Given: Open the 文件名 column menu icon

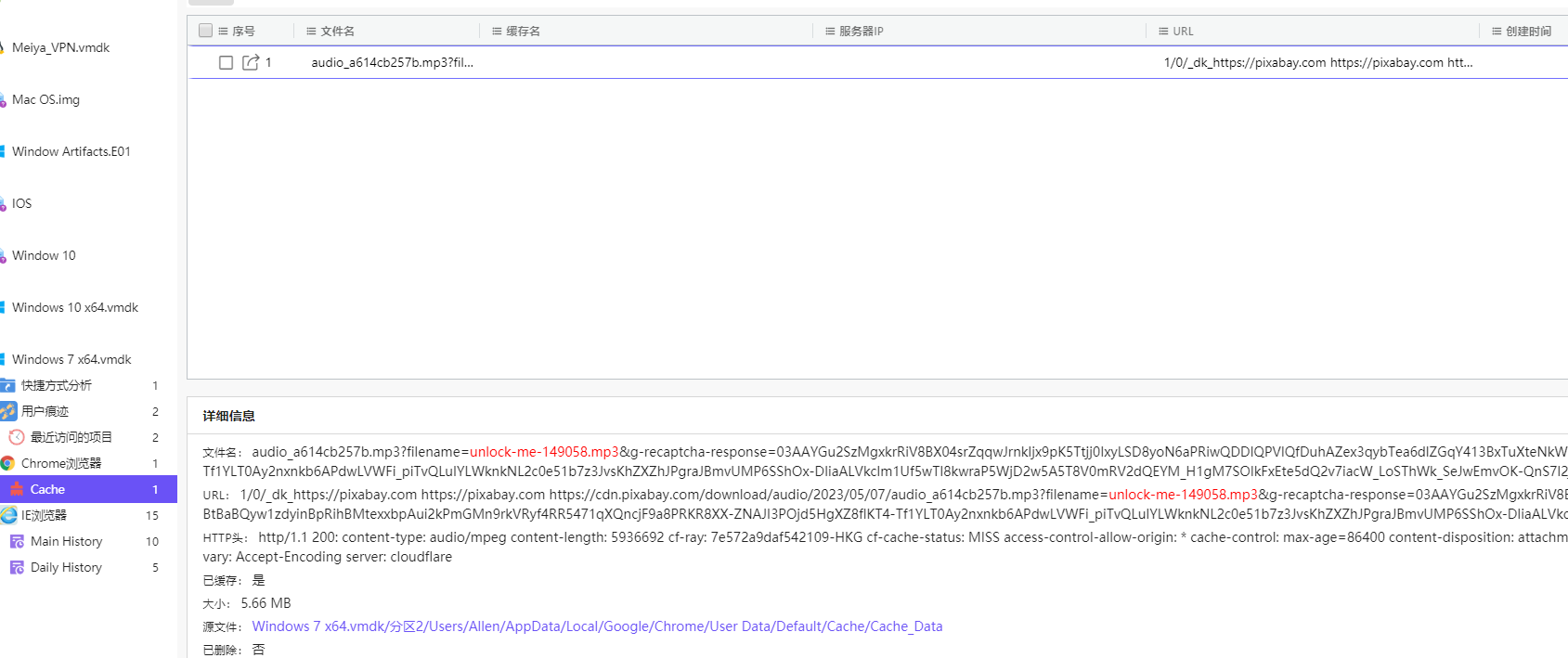Looking at the screenshot, I should [311, 31].
